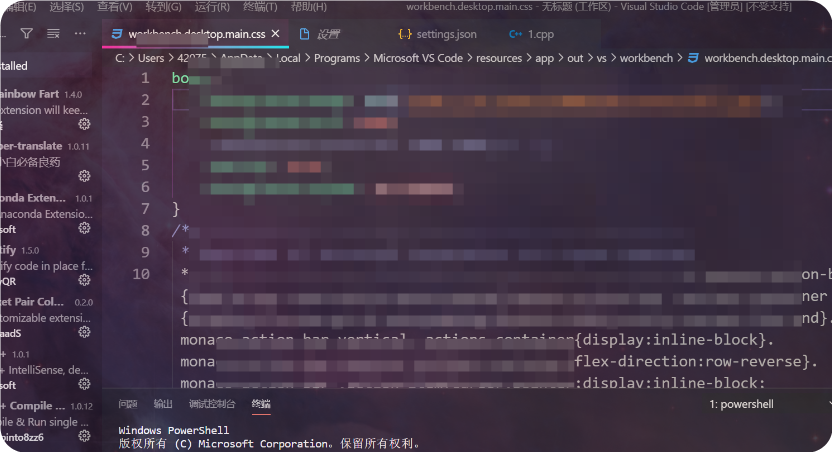Screen dimensions: 832x452
Task: Switch to the 输出 output panel tab
Action: point(163,404)
